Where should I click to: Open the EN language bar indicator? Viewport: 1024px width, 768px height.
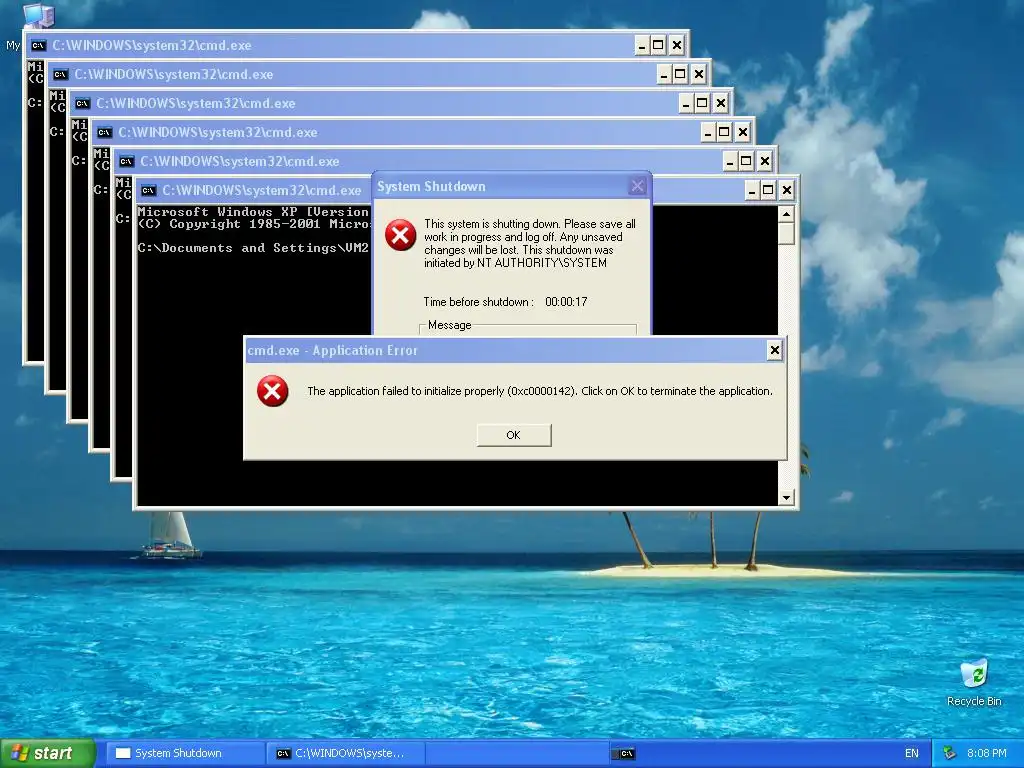coord(912,753)
